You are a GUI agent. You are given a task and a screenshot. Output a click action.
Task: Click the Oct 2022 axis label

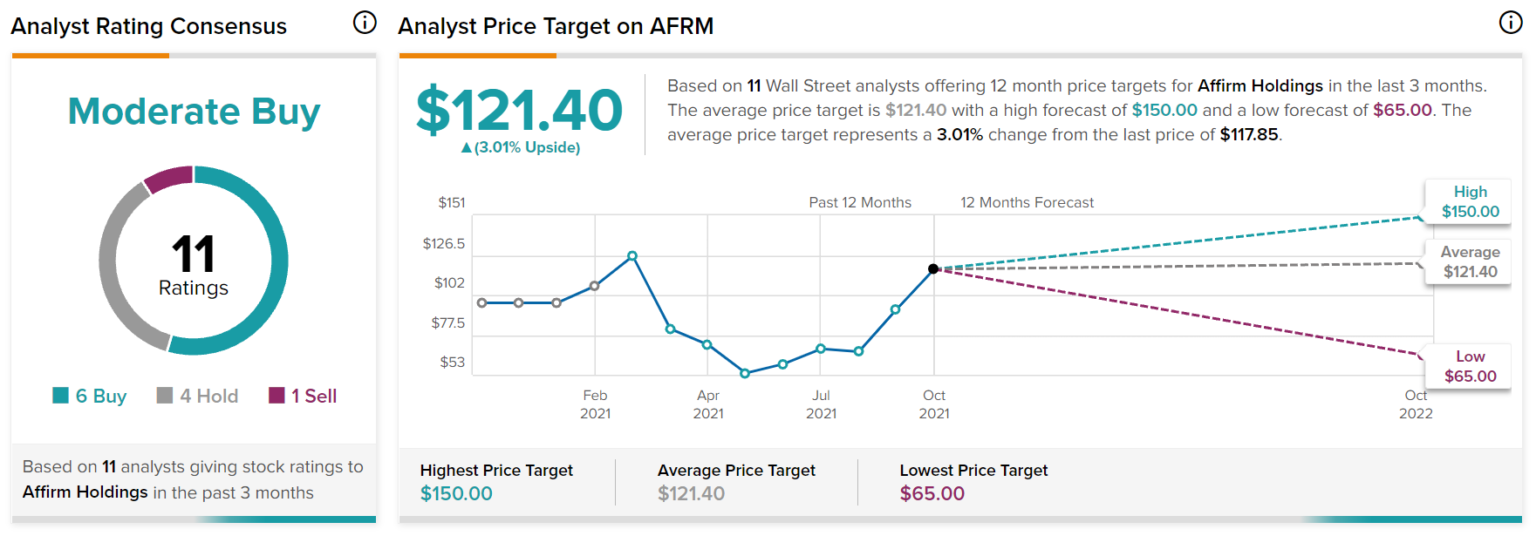pos(1416,404)
